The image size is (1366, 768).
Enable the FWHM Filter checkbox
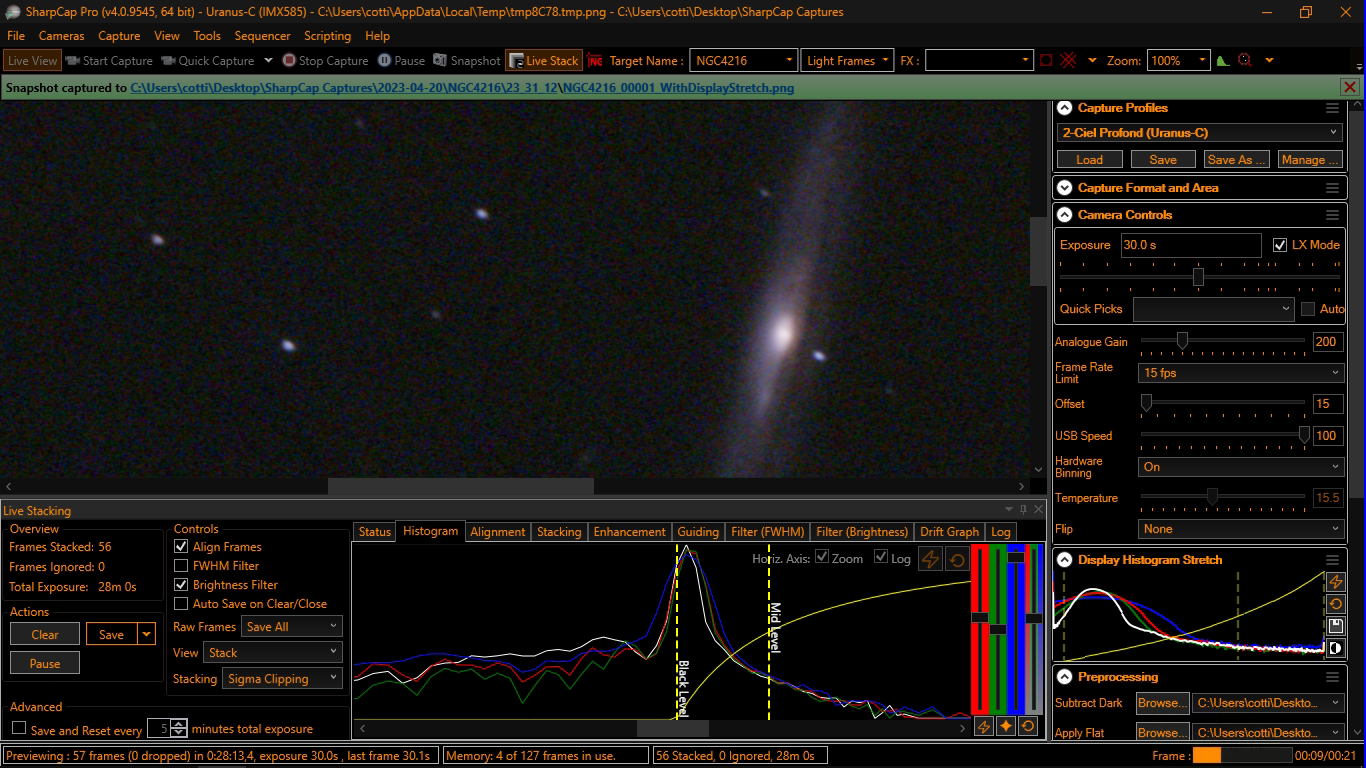coord(181,566)
